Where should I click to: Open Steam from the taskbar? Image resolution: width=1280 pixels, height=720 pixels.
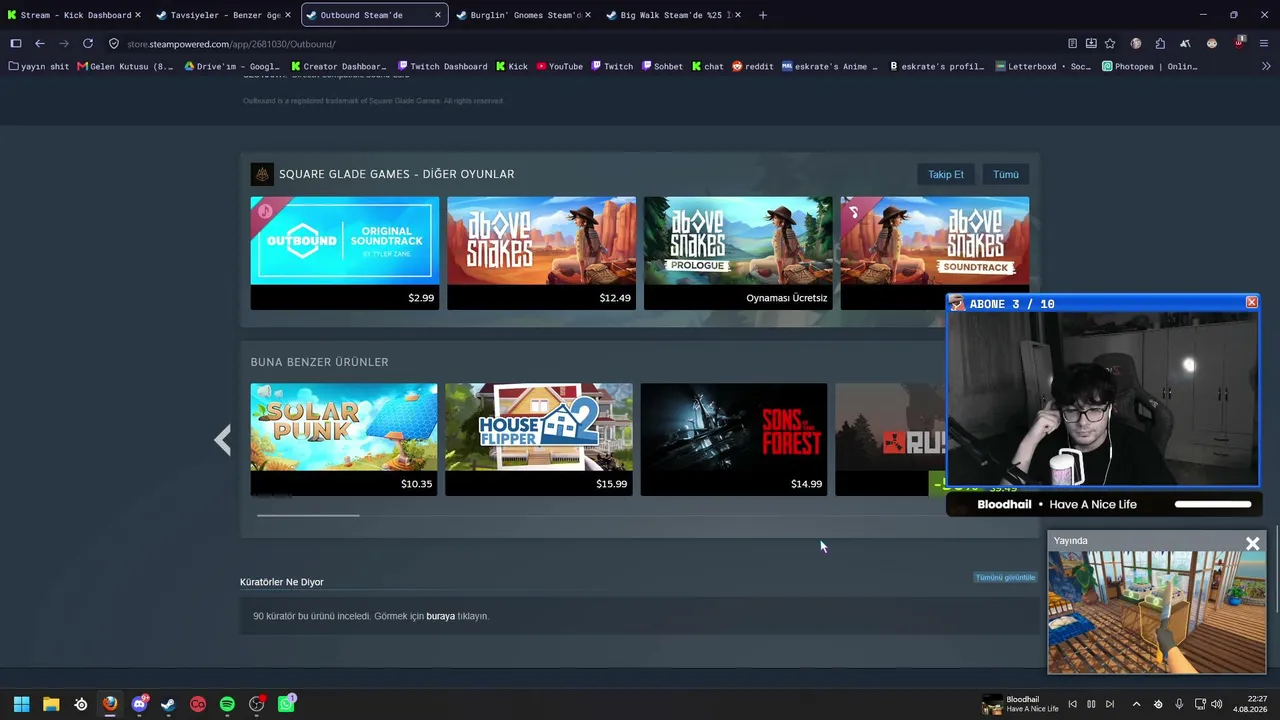pyautogui.click(x=168, y=704)
